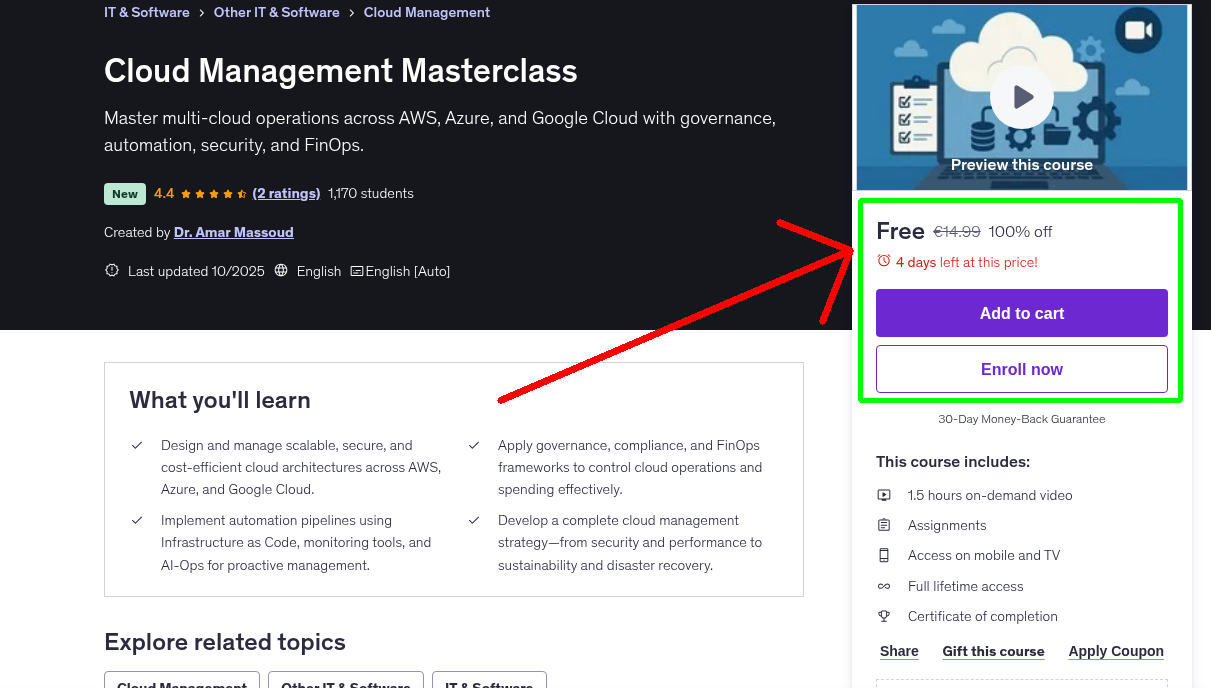Click the alarm clock icon beside the discount

[x=882, y=260]
